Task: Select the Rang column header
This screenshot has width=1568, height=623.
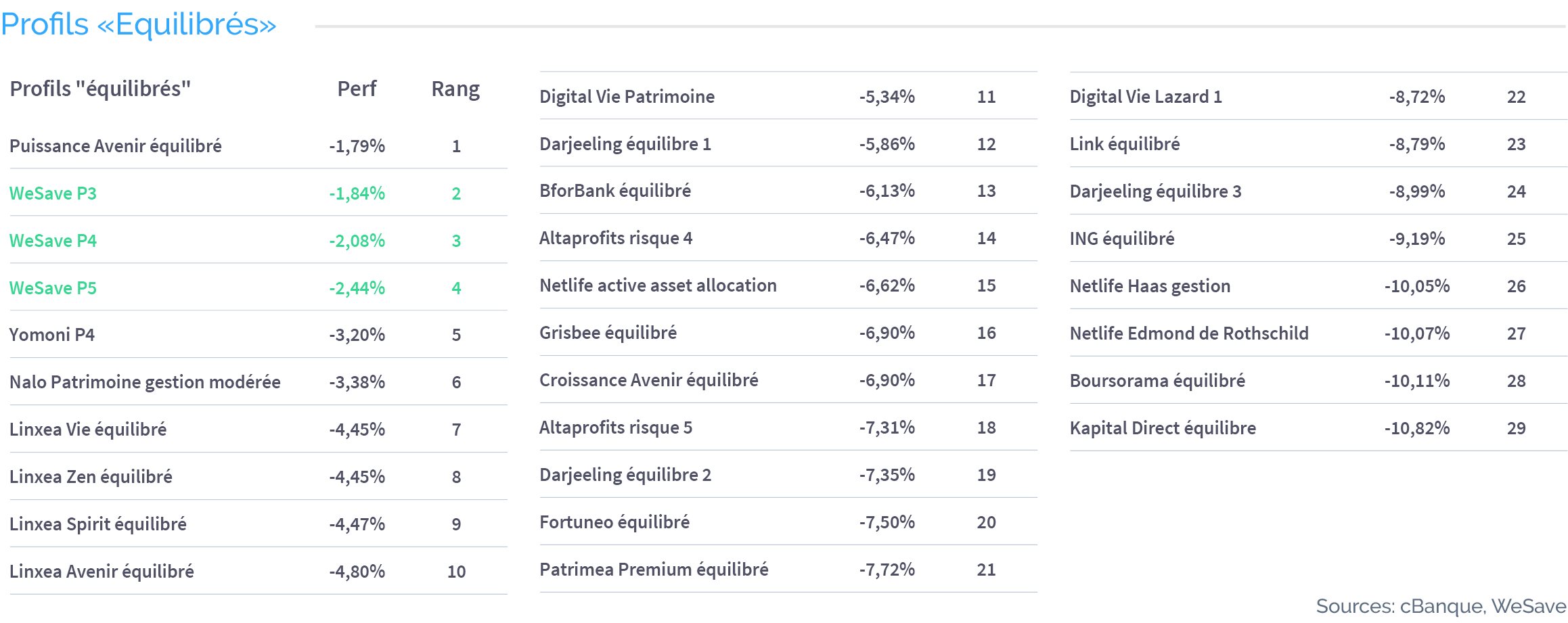Action: tap(455, 89)
